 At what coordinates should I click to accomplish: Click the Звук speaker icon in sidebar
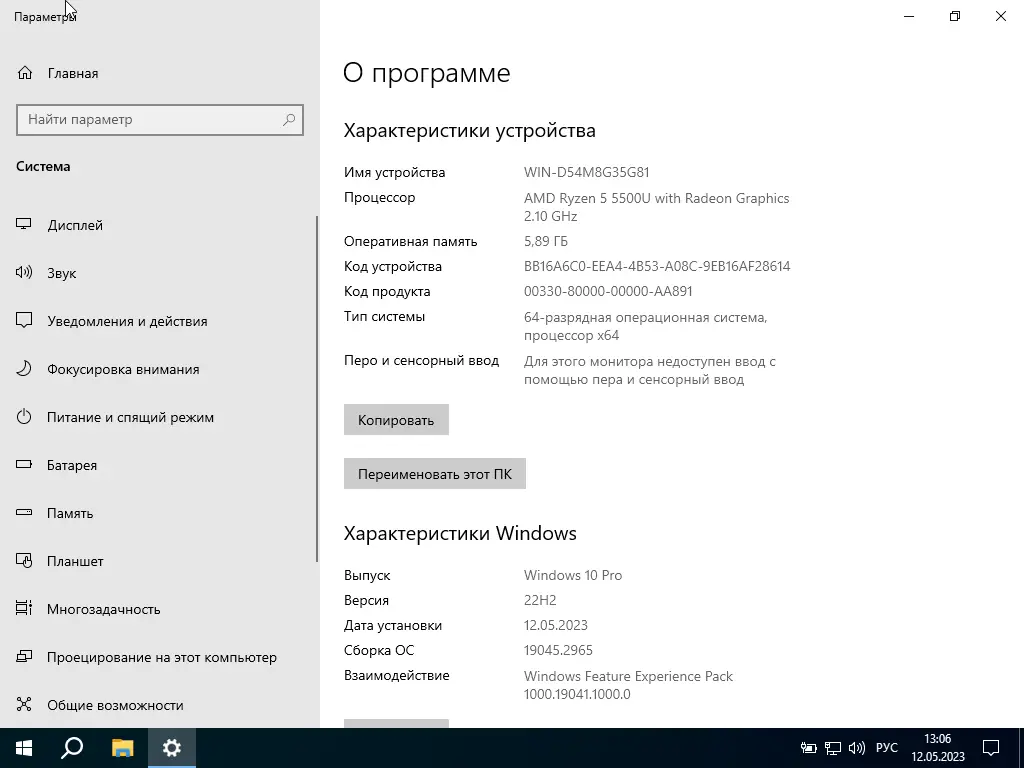24,273
